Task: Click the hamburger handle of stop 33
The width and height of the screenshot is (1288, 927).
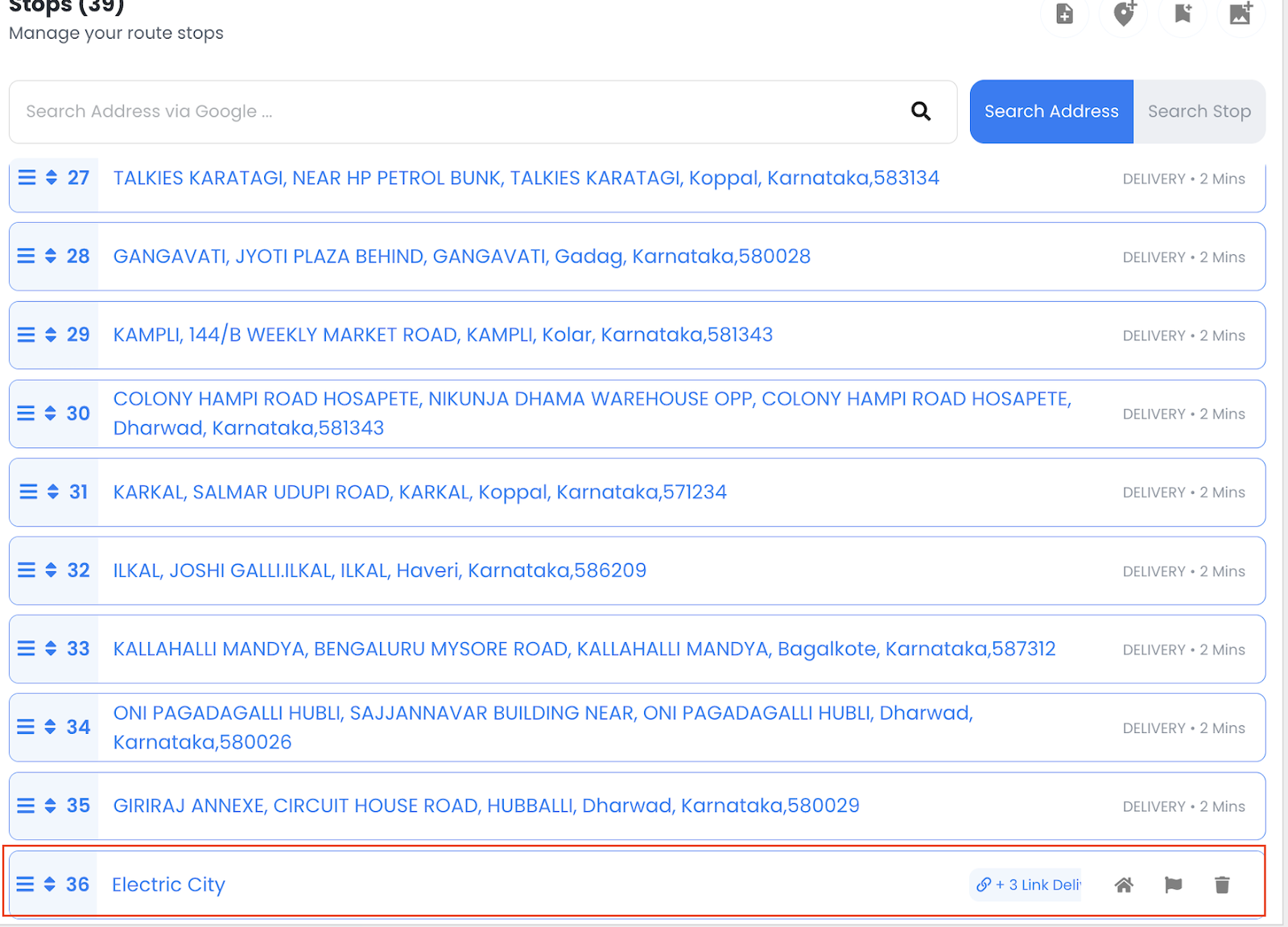Action: tap(27, 649)
